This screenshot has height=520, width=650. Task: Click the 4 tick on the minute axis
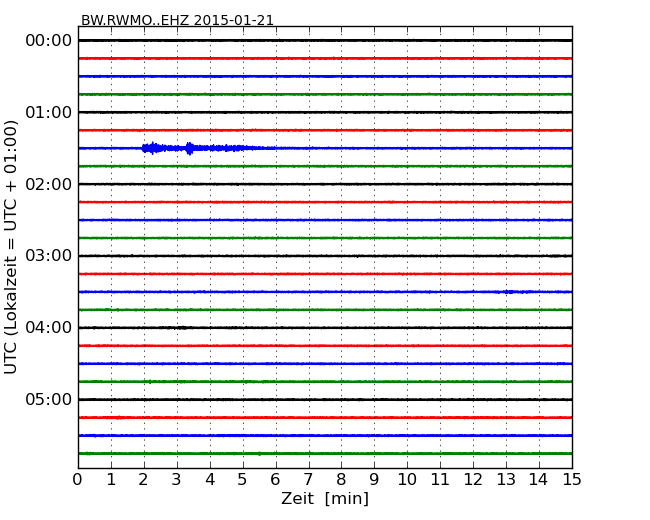tap(210, 479)
